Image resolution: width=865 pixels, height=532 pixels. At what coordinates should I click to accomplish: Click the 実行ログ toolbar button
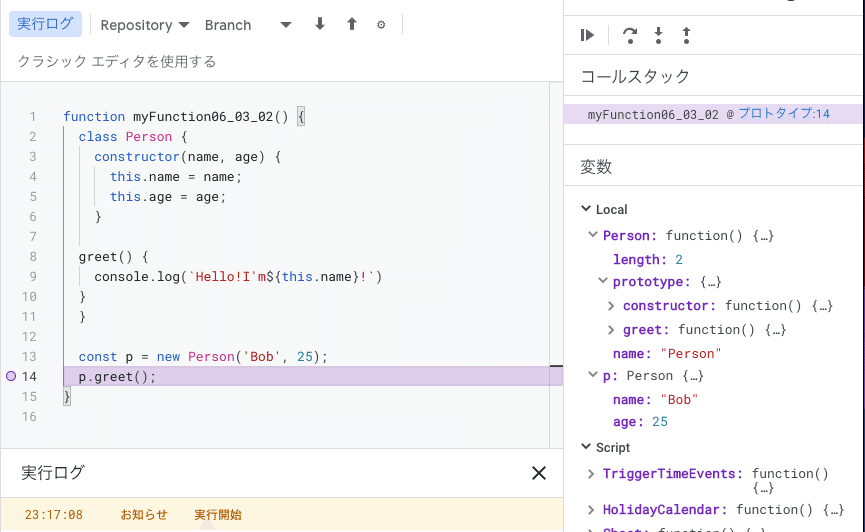click(x=45, y=24)
